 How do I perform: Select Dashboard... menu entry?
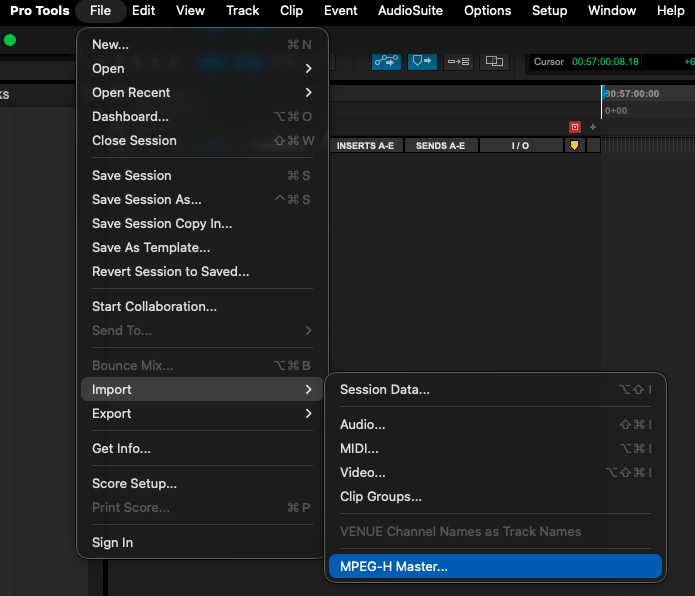click(x=202, y=117)
